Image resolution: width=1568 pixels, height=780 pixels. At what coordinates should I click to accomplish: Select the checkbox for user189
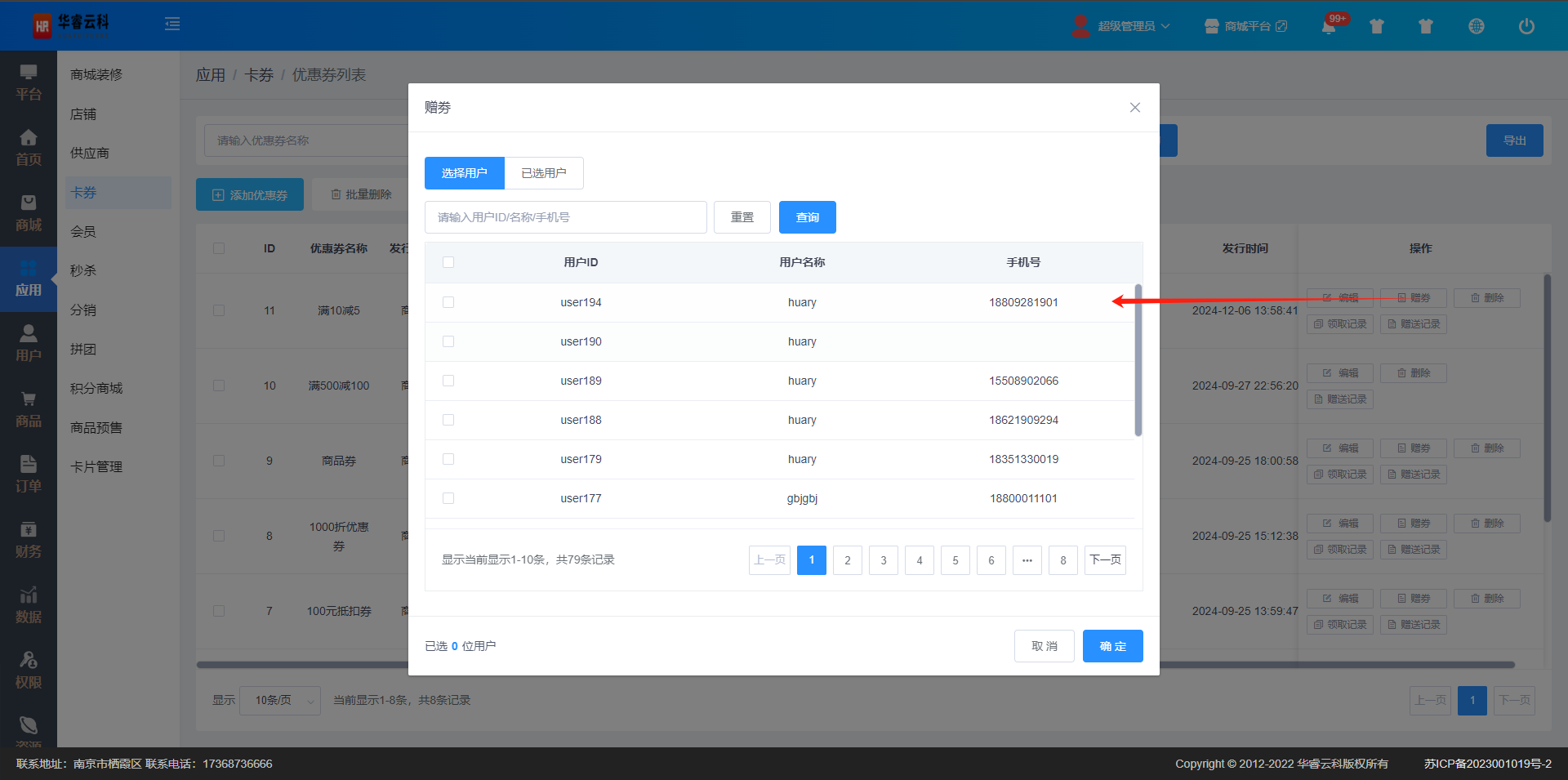pyautogui.click(x=448, y=381)
